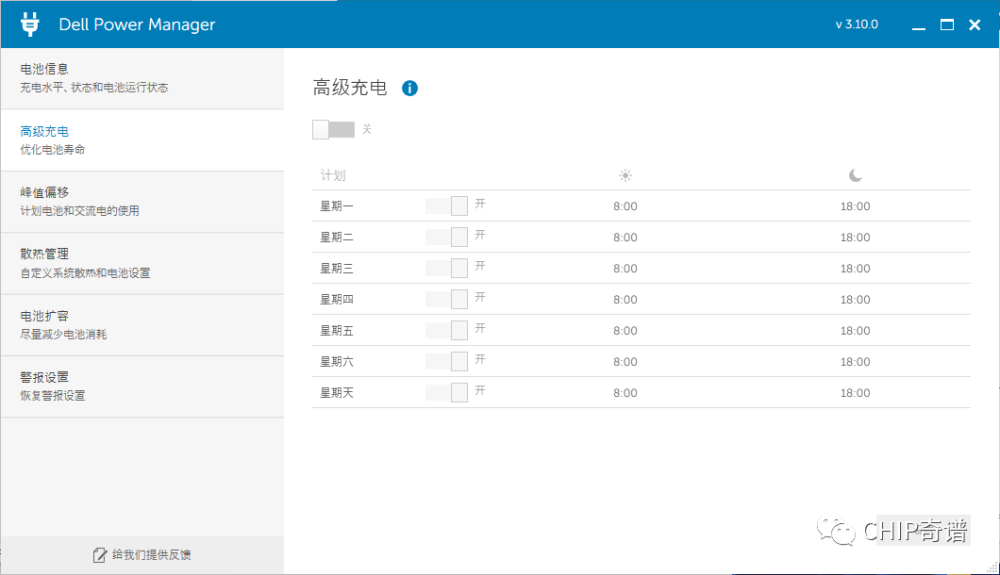Click the feedback pencil icon
The image size is (1000, 575).
pos(99,555)
